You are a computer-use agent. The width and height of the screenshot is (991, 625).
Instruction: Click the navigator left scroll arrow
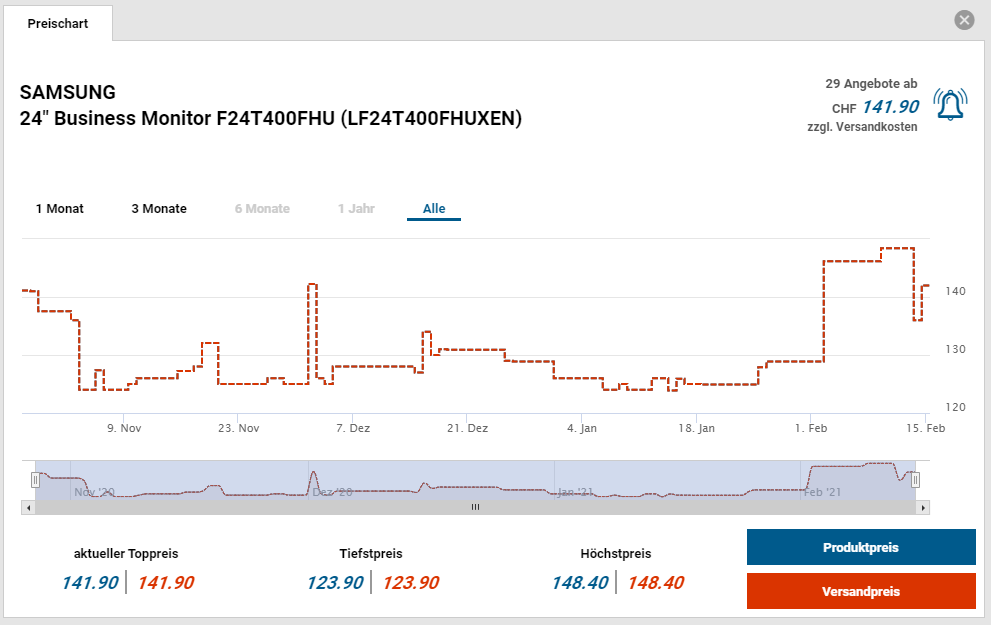(x=28, y=507)
